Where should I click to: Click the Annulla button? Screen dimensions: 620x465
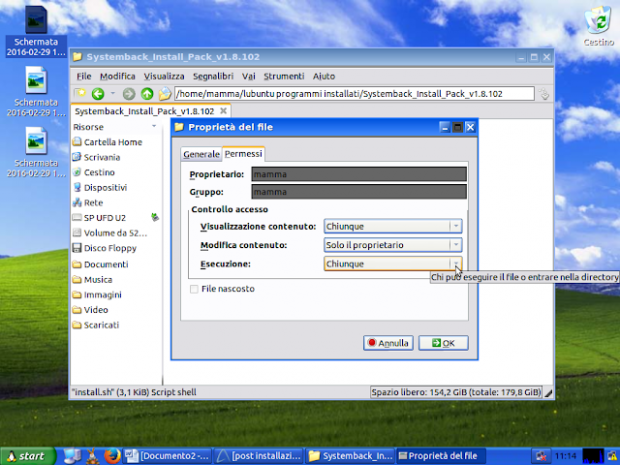point(388,343)
